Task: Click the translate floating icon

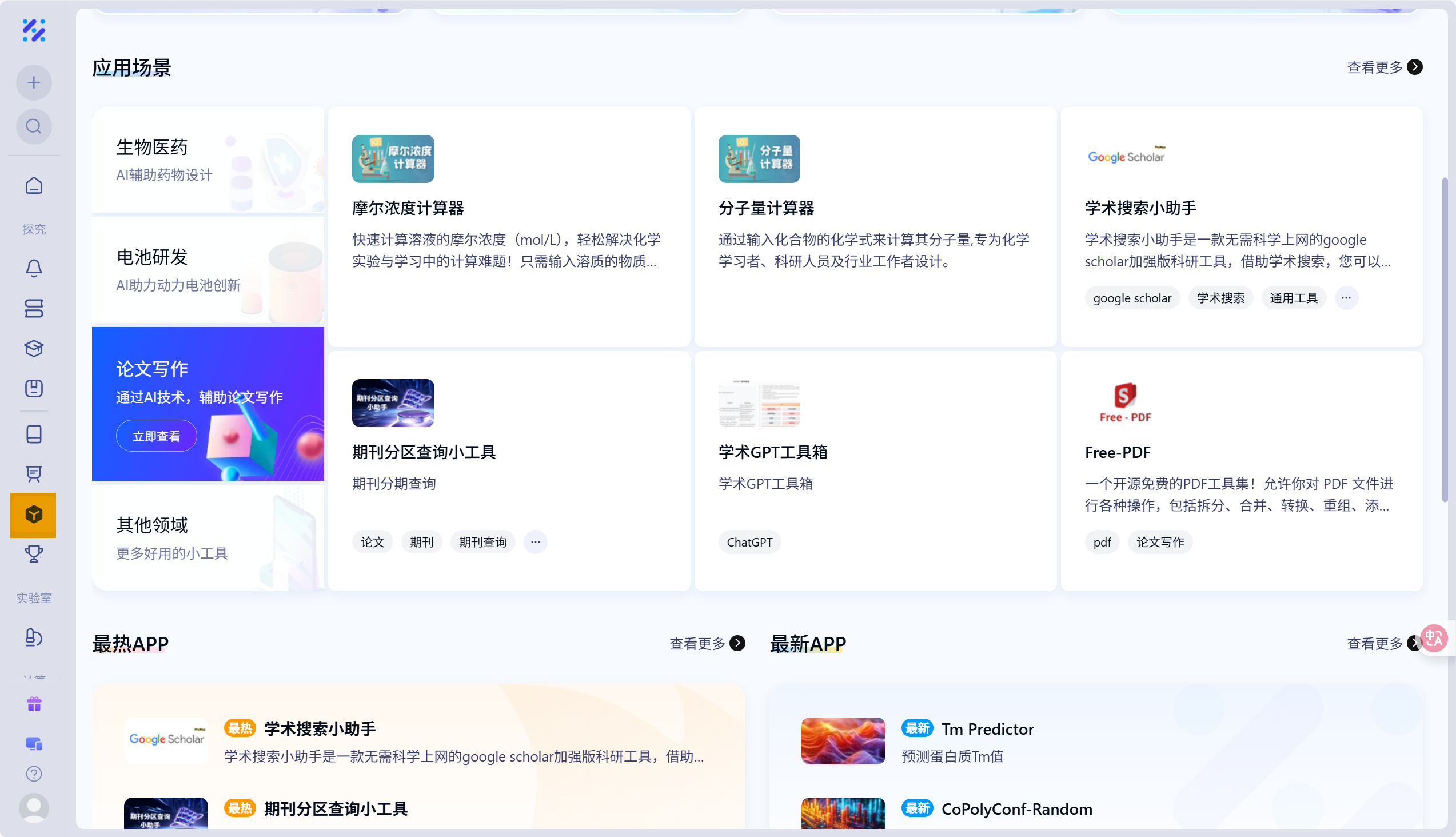Action: tap(1434, 639)
